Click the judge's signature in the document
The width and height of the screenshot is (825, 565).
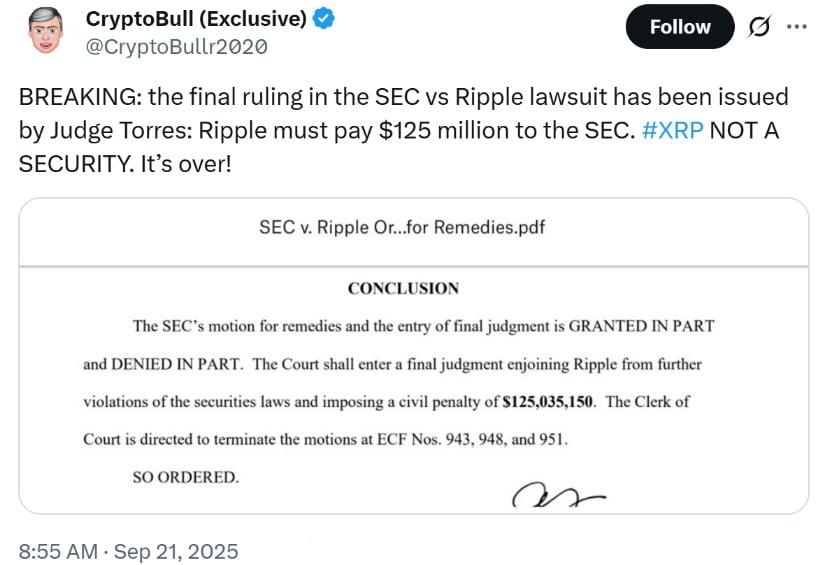tap(558, 494)
